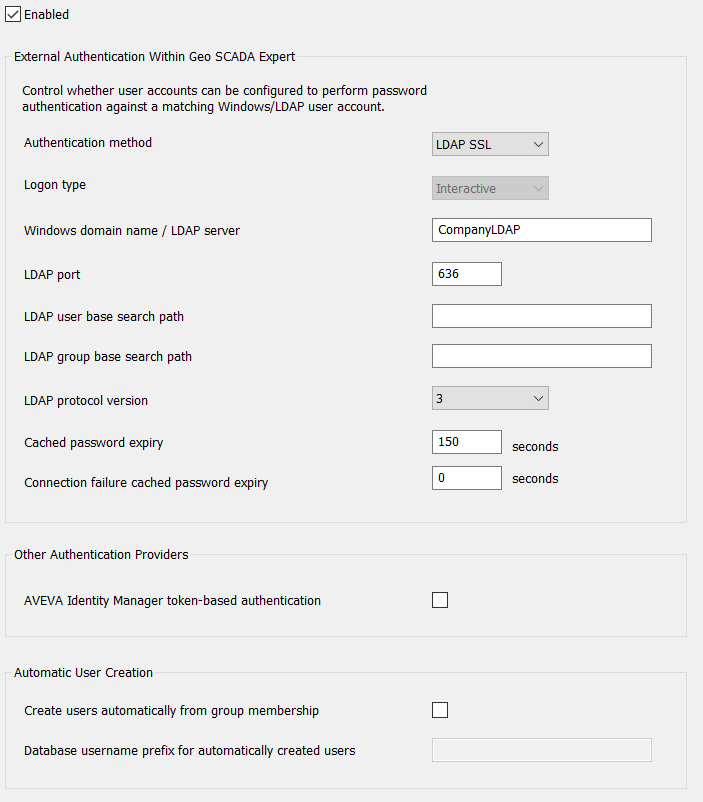Viewport: 703px width, 802px height.
Task: Click the Database username prefix field
Action: coord(541,750)
